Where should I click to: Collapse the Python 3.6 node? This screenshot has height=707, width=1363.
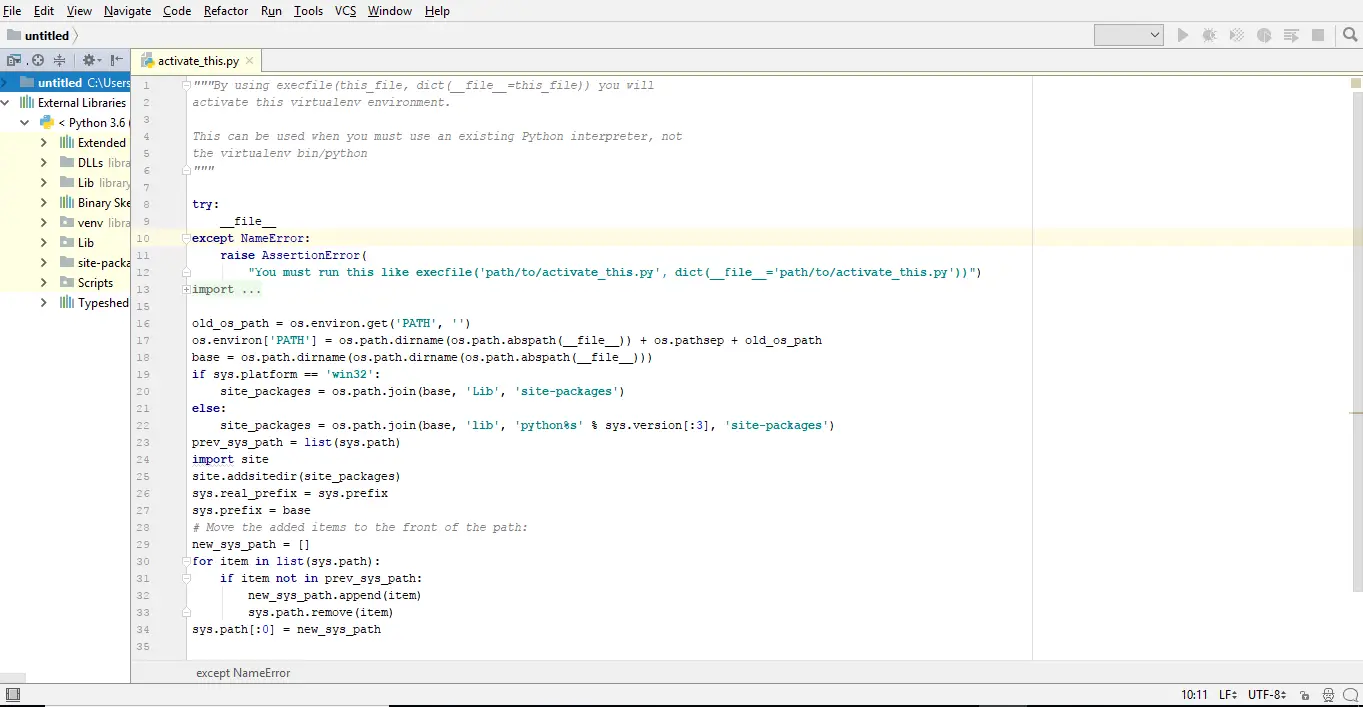point(25,123)
